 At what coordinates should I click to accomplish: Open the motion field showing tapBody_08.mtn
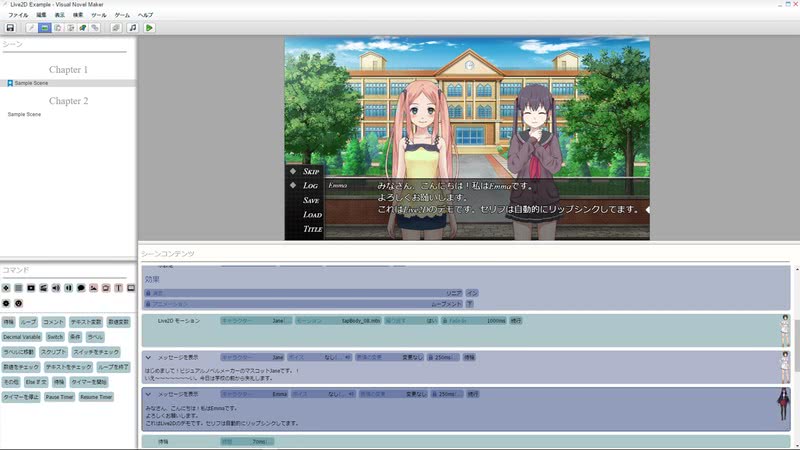(338, 321)
